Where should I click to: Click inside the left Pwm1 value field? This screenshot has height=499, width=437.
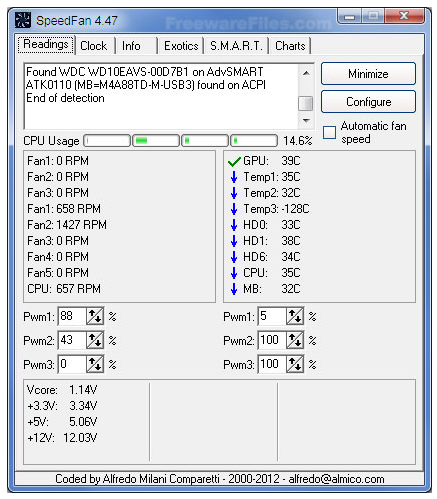click(72, 316)
